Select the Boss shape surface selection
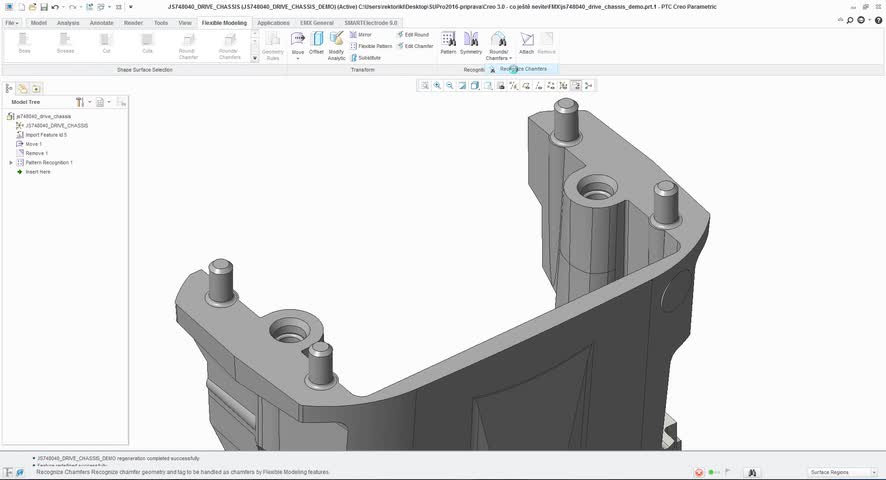The height and width of the screenshot is (480, 886). click(x=24, y=43)
